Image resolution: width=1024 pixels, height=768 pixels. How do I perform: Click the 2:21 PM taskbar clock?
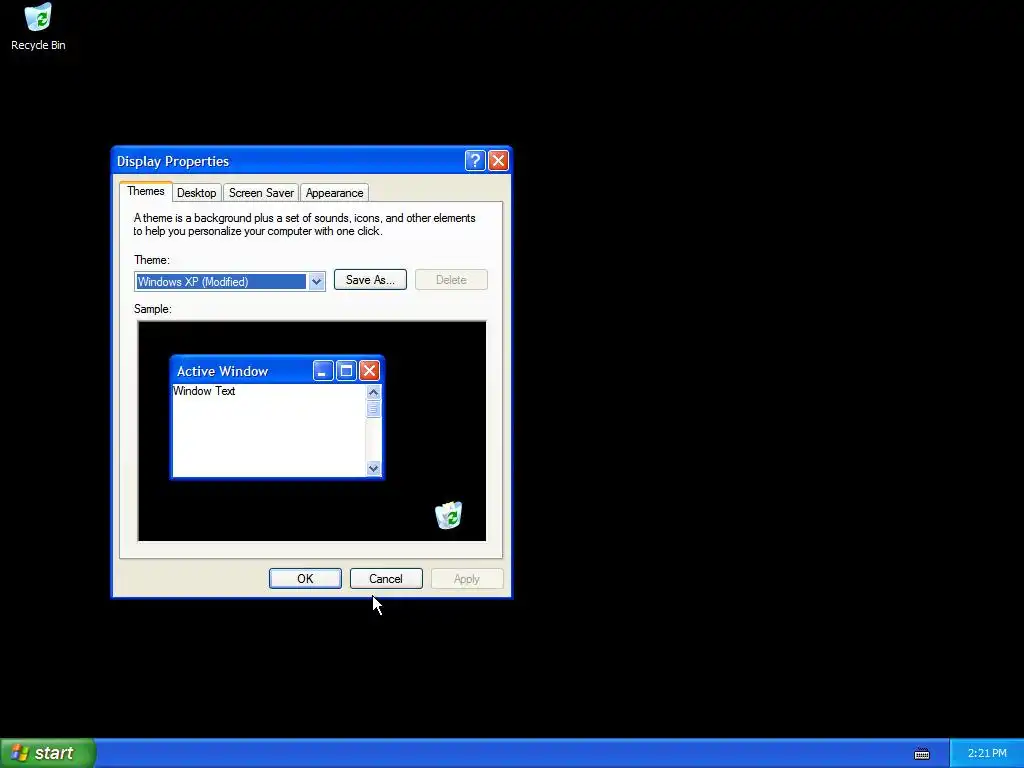[x=987, y=754]
